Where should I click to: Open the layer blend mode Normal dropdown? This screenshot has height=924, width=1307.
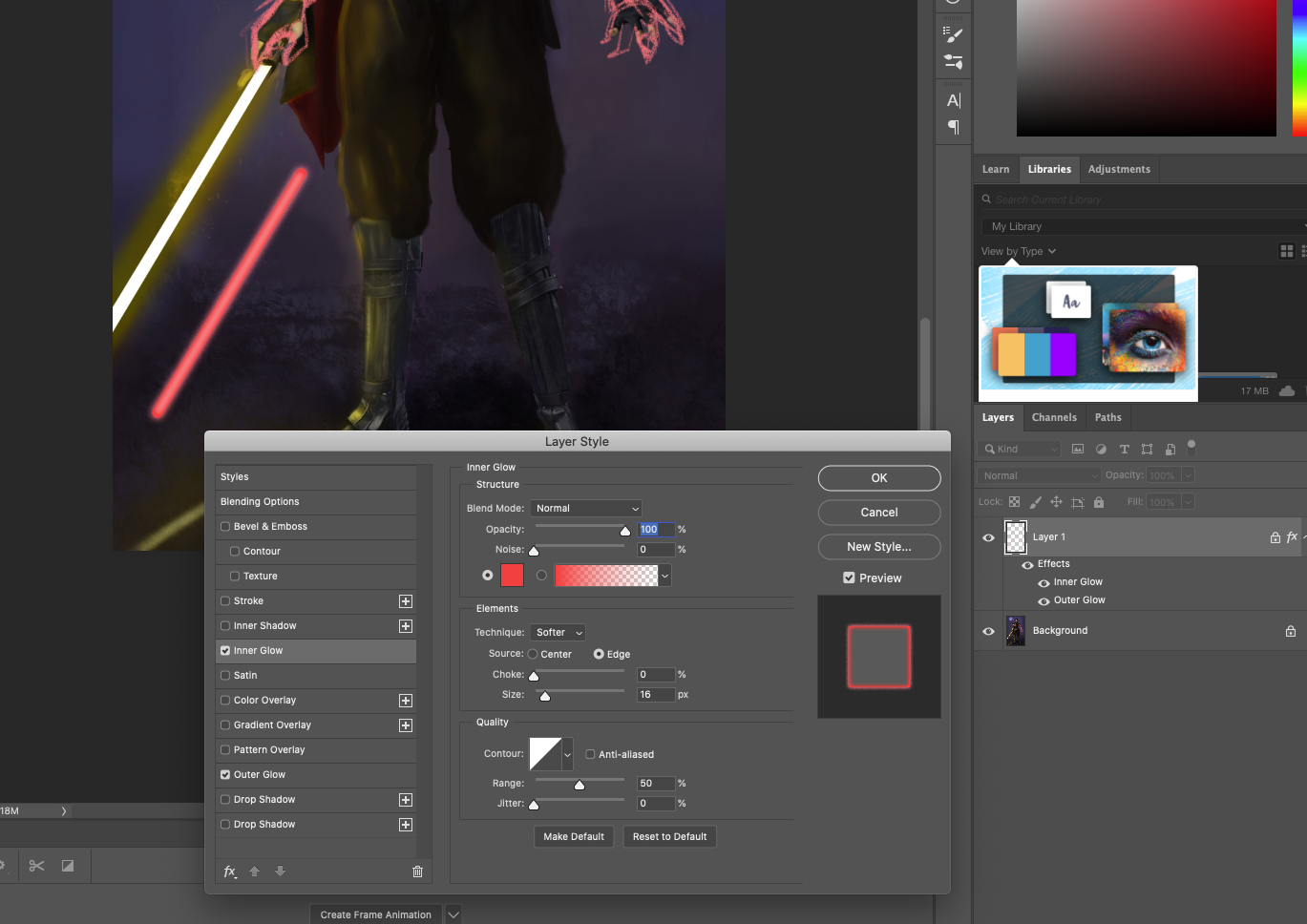[x=1039, y=475]
